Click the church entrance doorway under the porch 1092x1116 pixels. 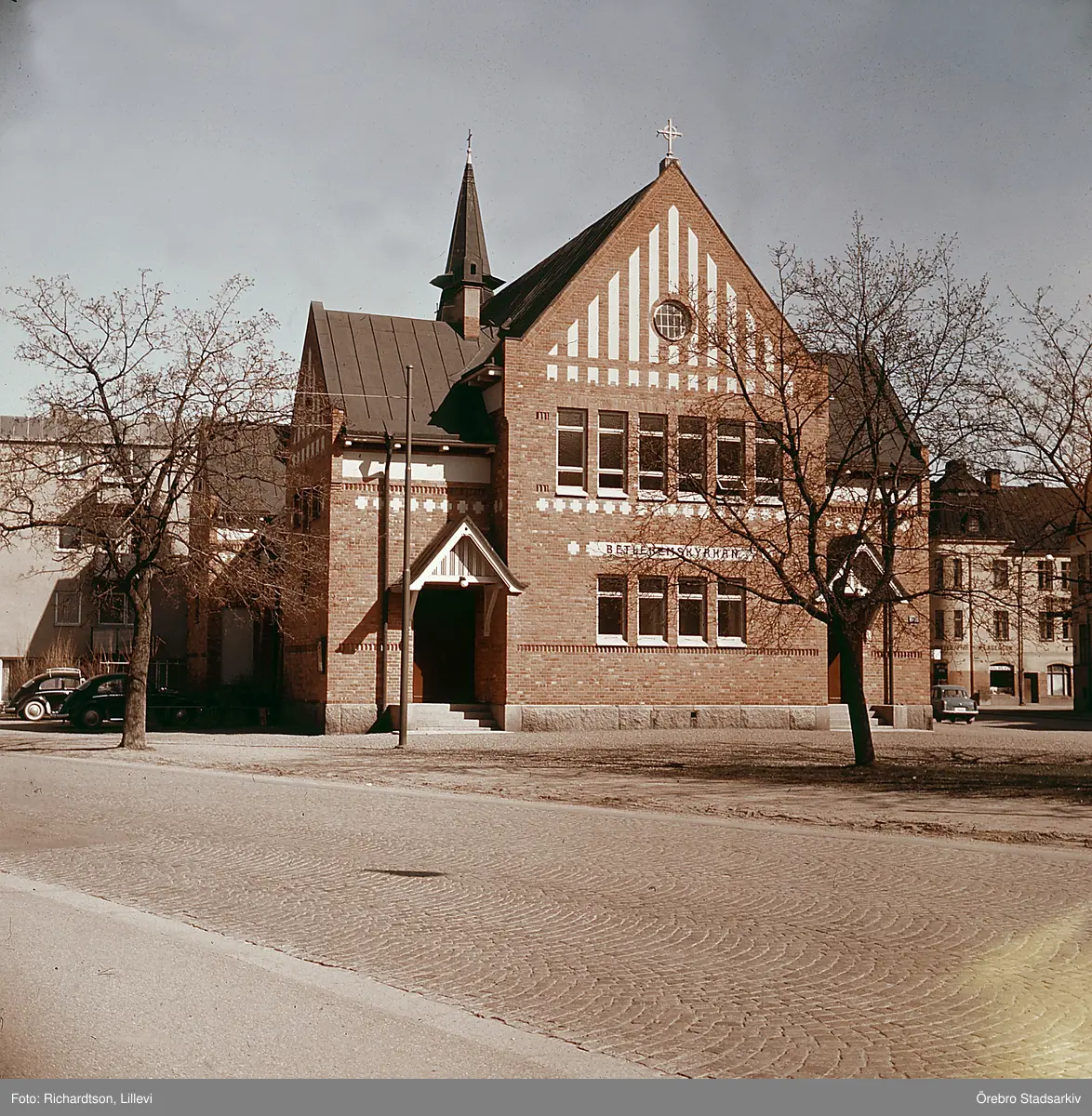(446, 644)
